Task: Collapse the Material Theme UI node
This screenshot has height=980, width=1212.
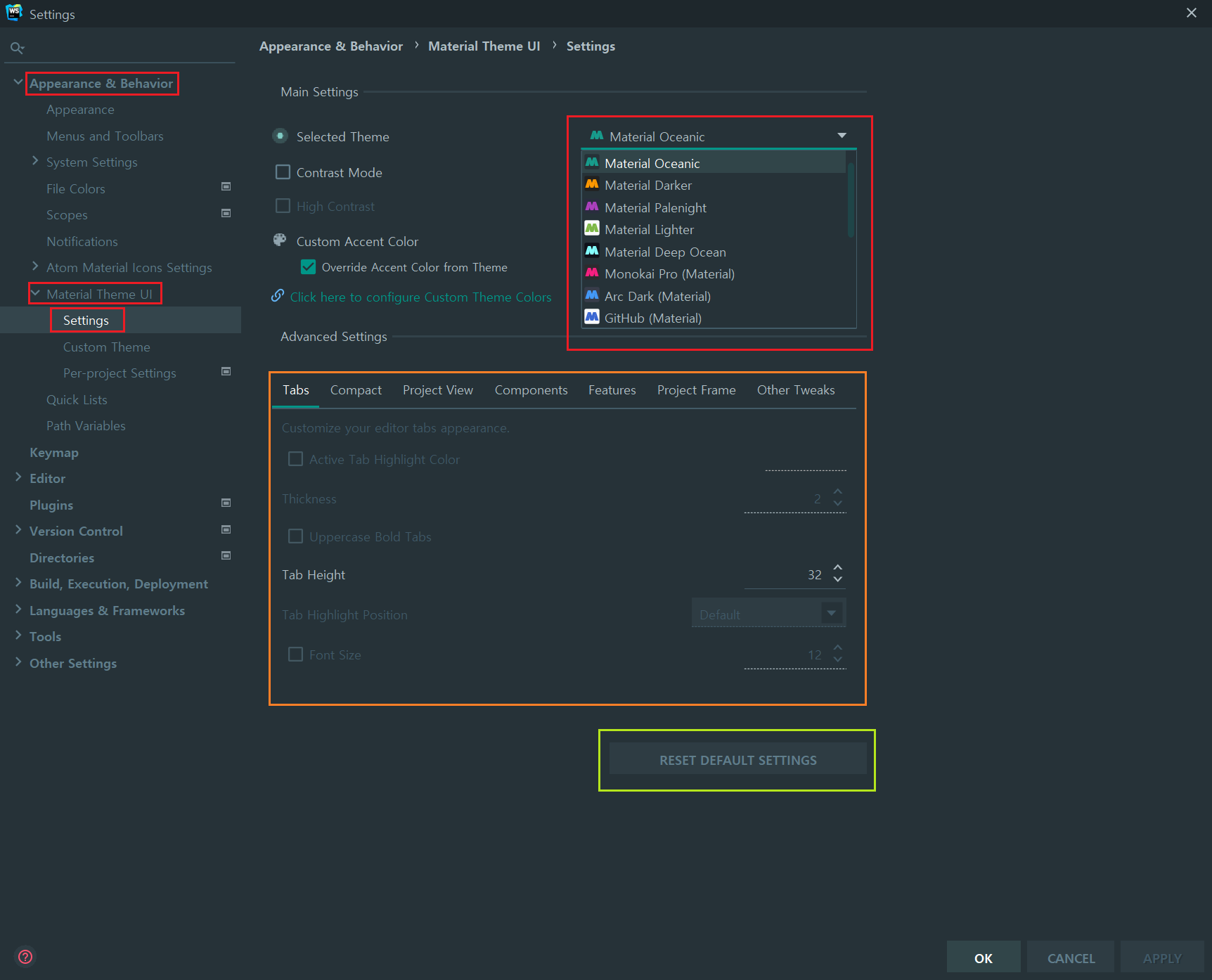Action: click(35, 293)
